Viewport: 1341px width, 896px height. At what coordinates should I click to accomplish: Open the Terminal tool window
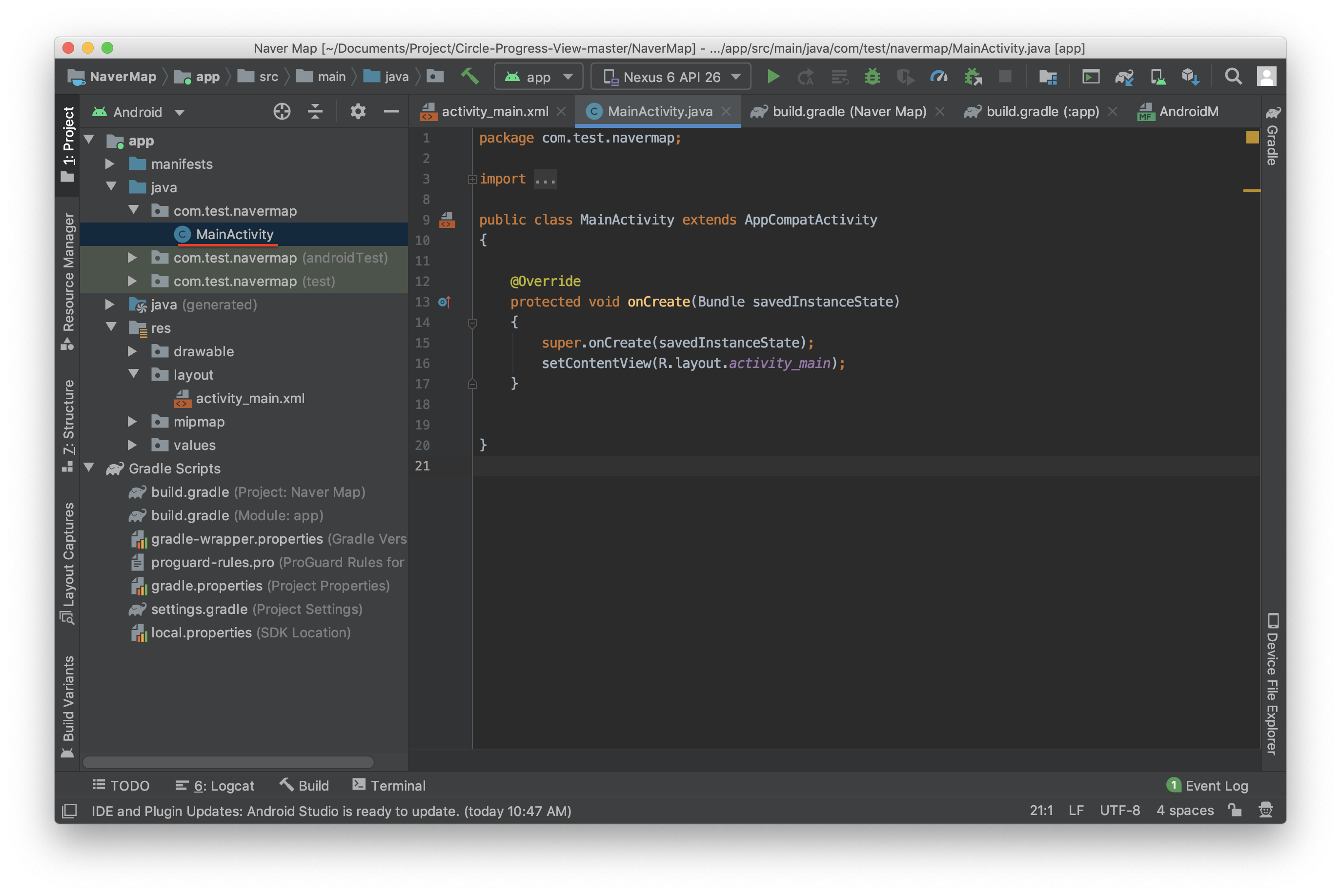click(390, 786)
